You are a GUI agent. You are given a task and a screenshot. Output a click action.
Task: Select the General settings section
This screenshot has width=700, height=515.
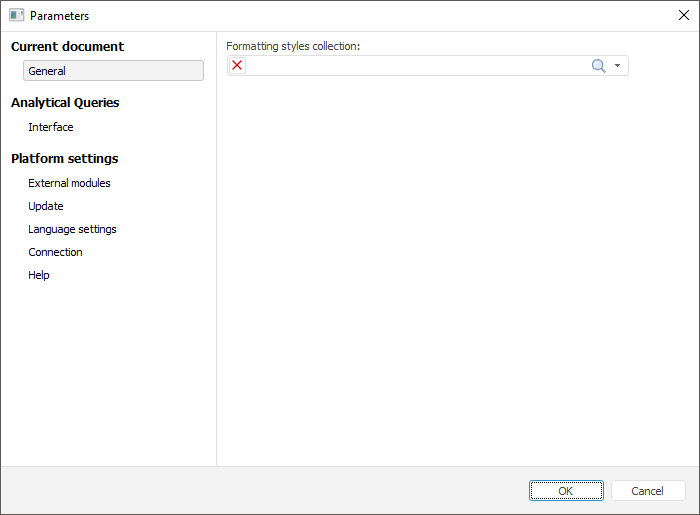click(113, 71)
